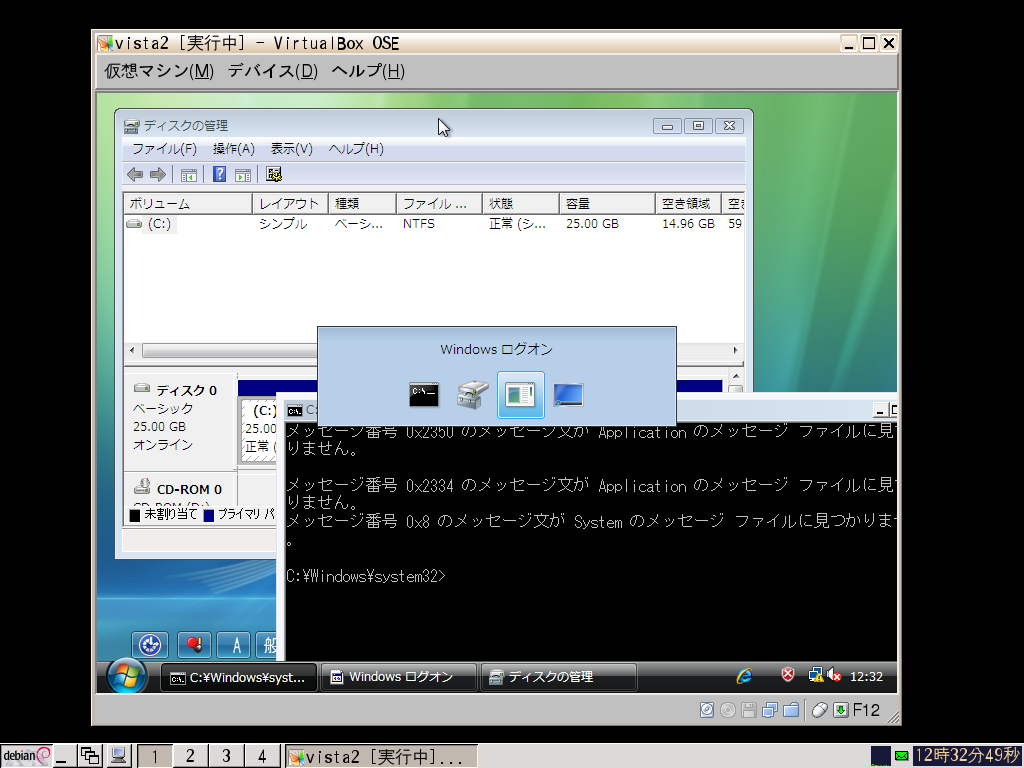1024x768 pixels.
Task: Click the network warning tray icon
Action: point(816,675)
